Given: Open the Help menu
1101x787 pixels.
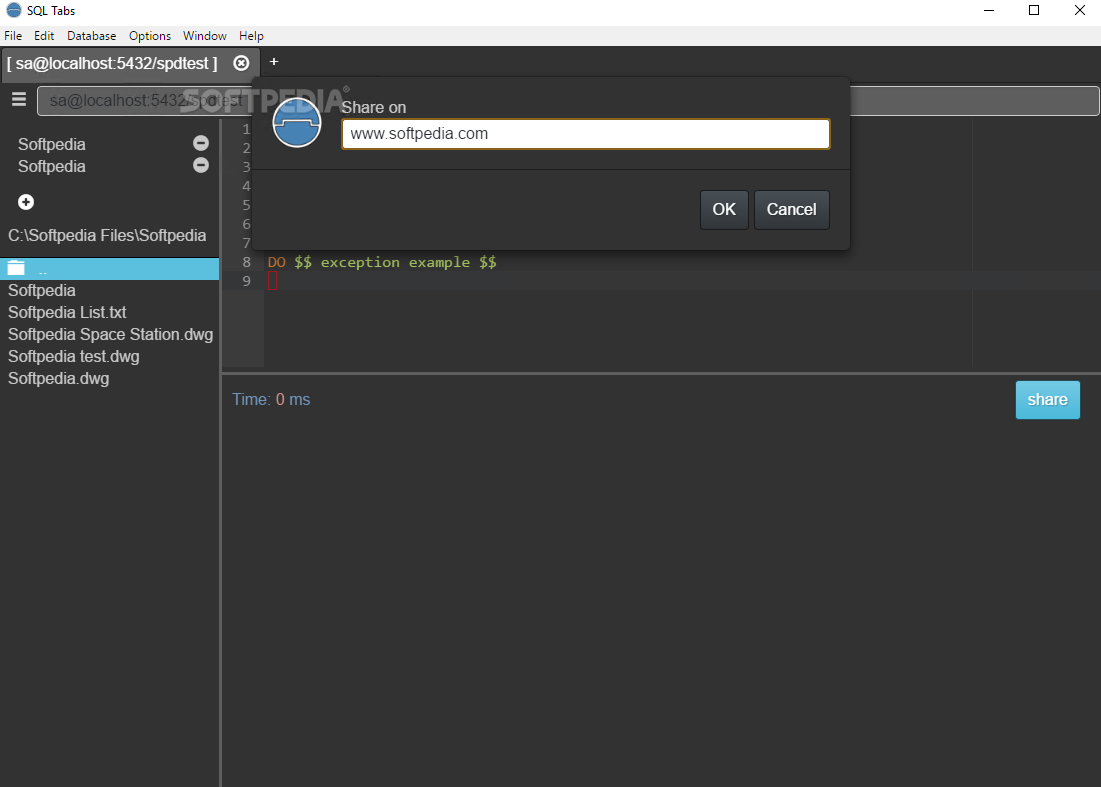Looking at the screenshot, I should (251, 36).
